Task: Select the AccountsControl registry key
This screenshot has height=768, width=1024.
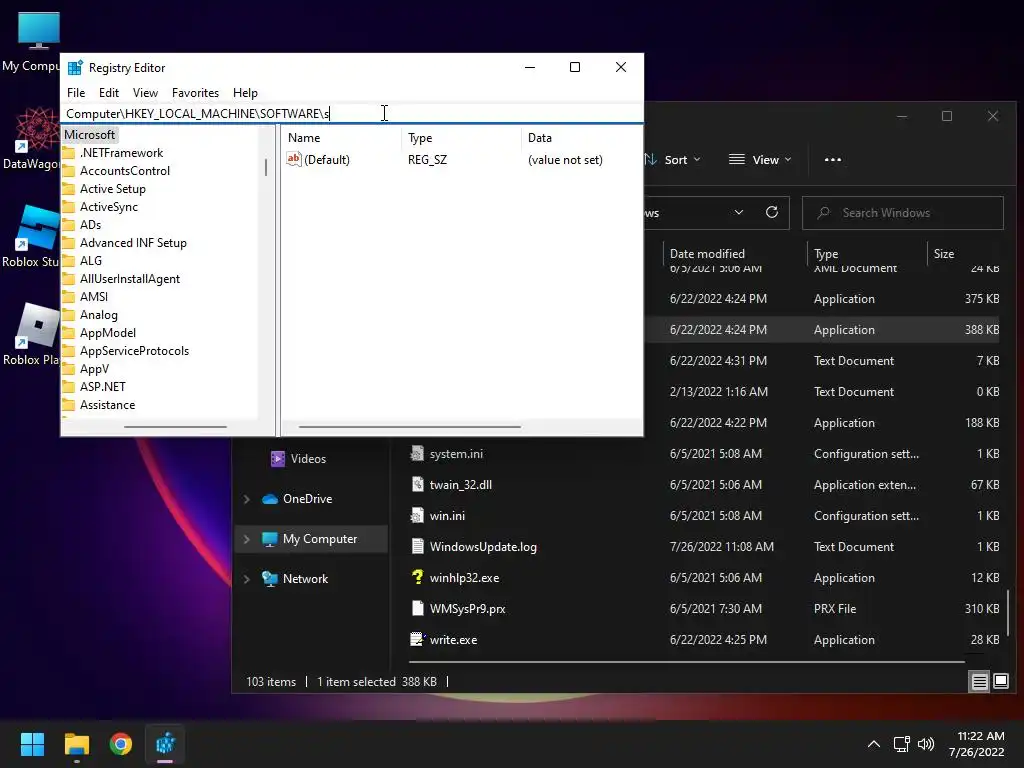Action: pyautogui.click(x=125, y=170)
